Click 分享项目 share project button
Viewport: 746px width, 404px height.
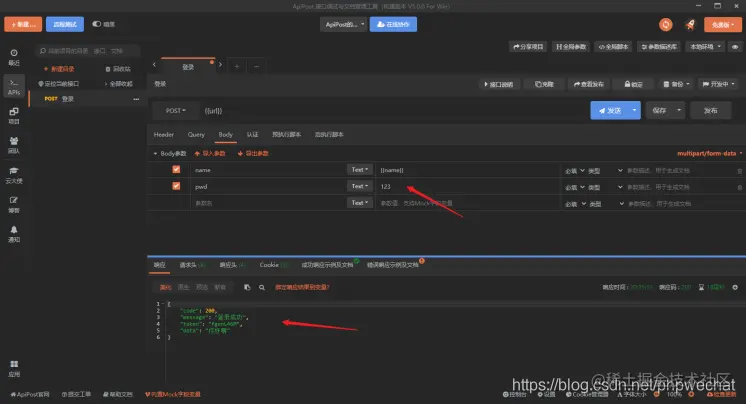coord(528,47)
